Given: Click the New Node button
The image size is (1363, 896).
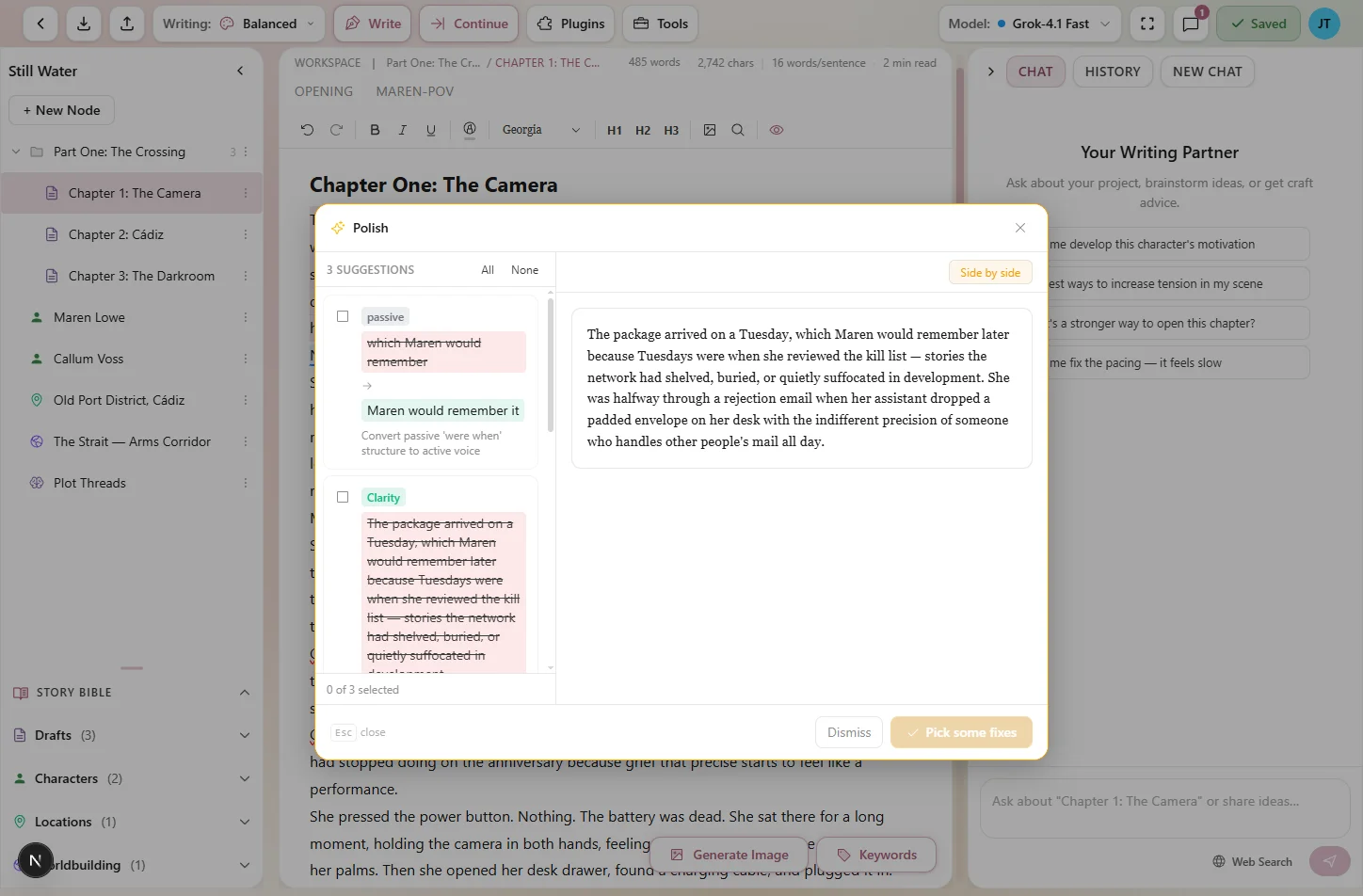Looking at the screenshot, I should 61,110.
